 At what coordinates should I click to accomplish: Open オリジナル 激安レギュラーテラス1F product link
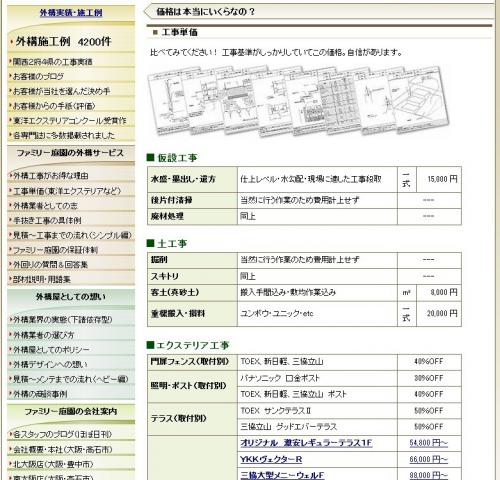(x=306, y=443)
